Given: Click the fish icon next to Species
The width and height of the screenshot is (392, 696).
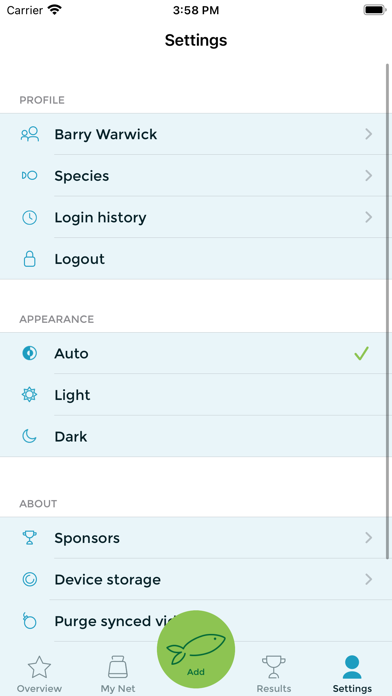Looking at the screenshot, I should [x=29, y=176].
